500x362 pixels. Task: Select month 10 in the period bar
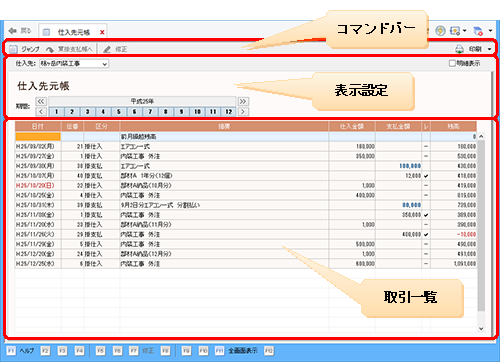[x=197, y=112]
